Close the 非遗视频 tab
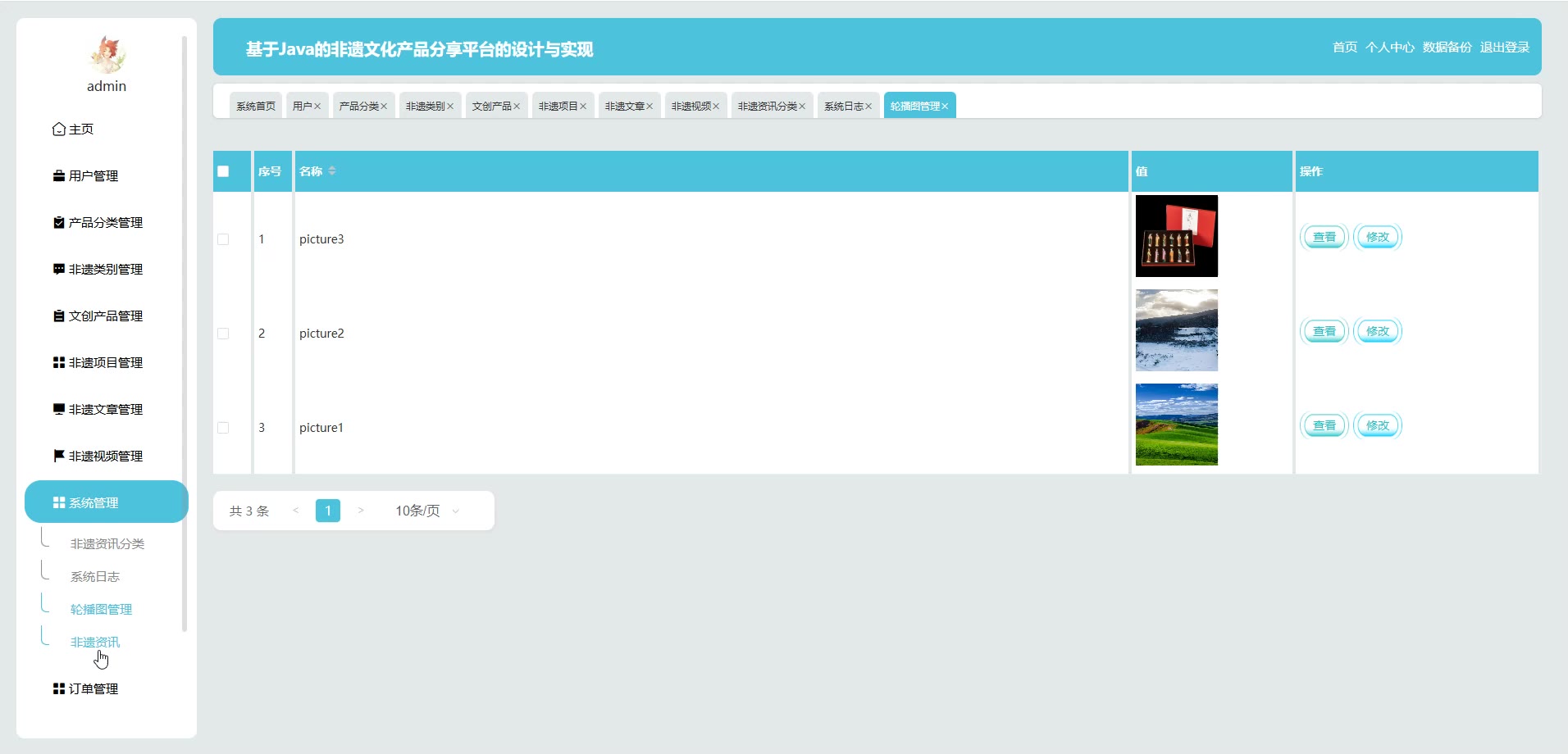Viewport: 1568px width, 754px height. (x=716, y=107)
